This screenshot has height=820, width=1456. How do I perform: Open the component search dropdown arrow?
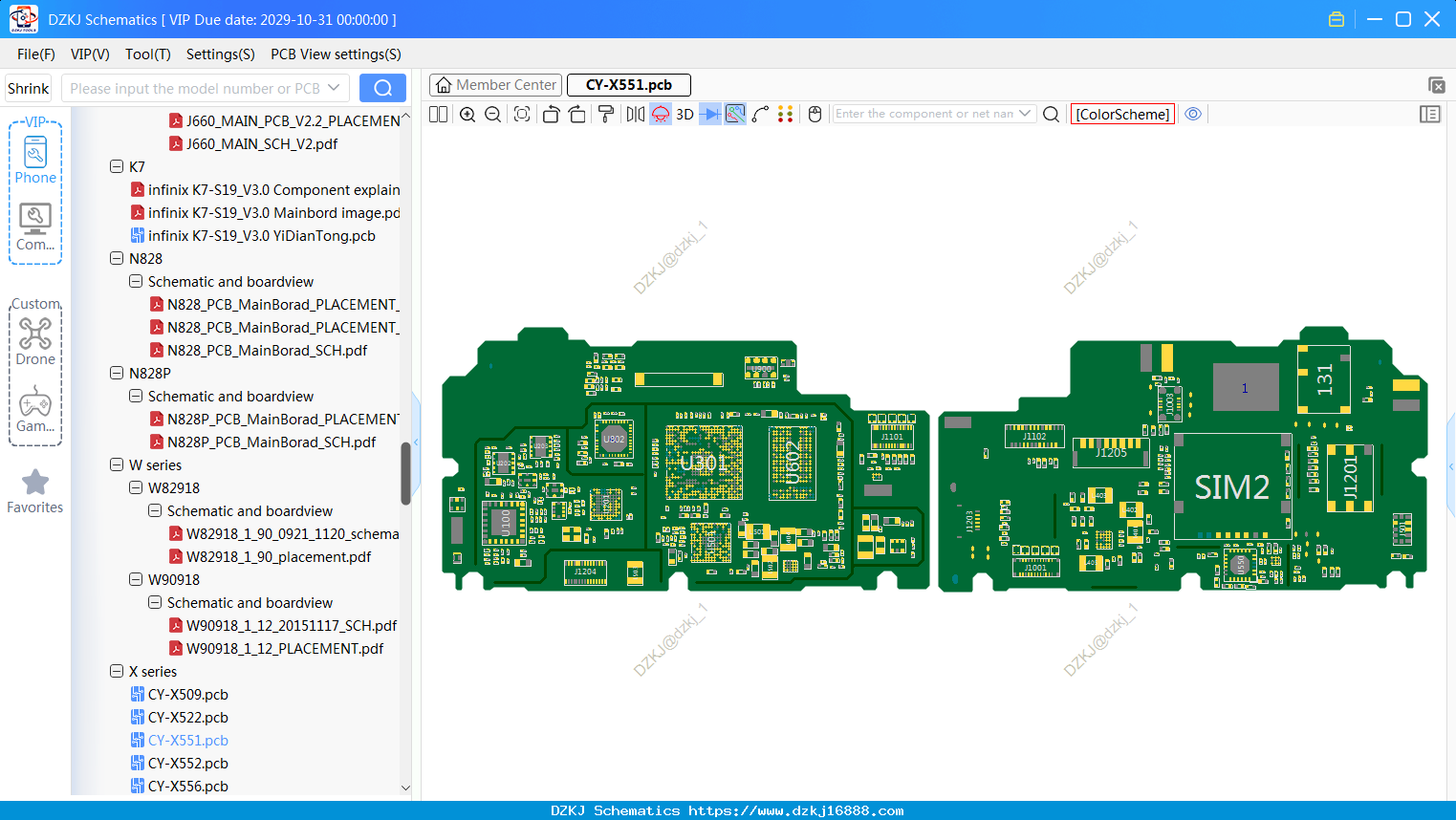pos(1025,113)
